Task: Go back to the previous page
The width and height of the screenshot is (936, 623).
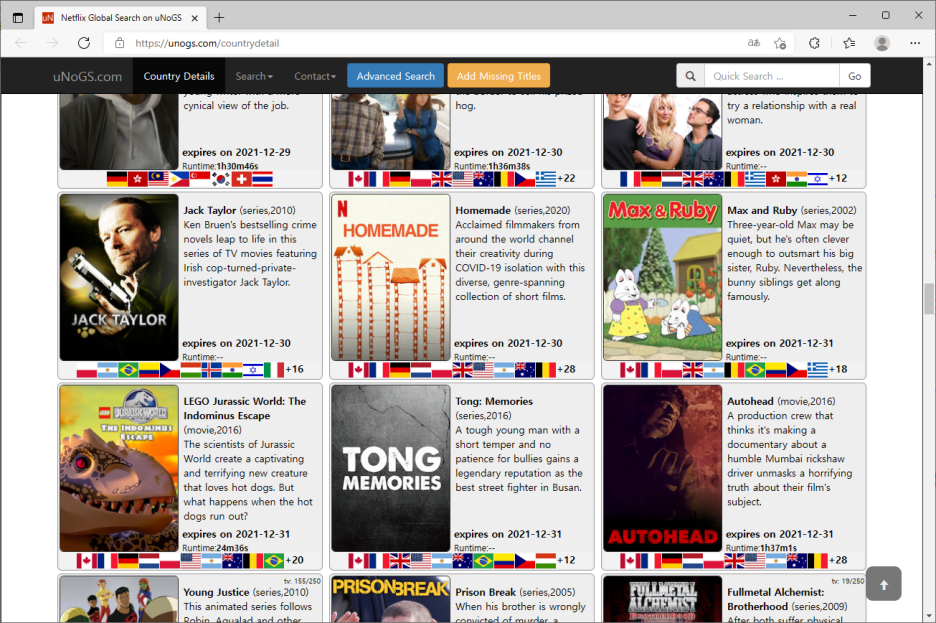Action: click(x=21, y=43)
